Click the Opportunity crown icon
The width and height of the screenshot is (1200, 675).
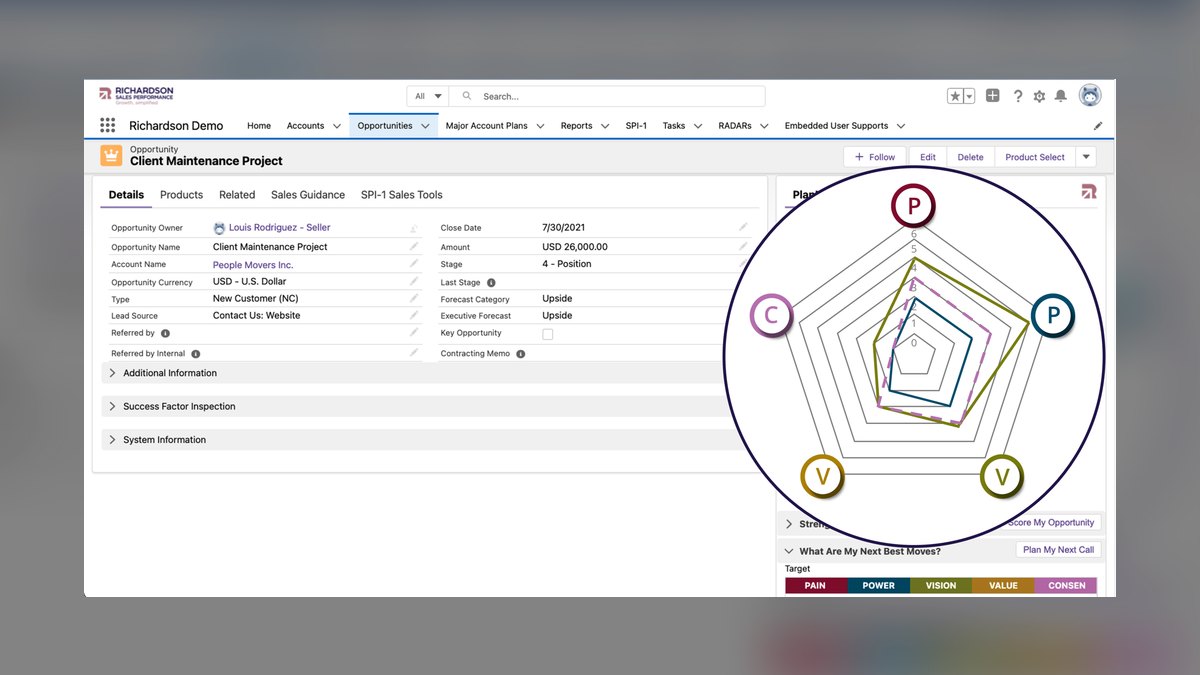(x=111, y=156)
